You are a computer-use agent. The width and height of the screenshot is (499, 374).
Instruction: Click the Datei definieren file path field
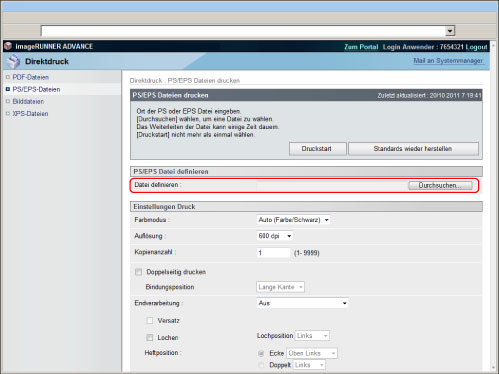[x=332, y=185]
